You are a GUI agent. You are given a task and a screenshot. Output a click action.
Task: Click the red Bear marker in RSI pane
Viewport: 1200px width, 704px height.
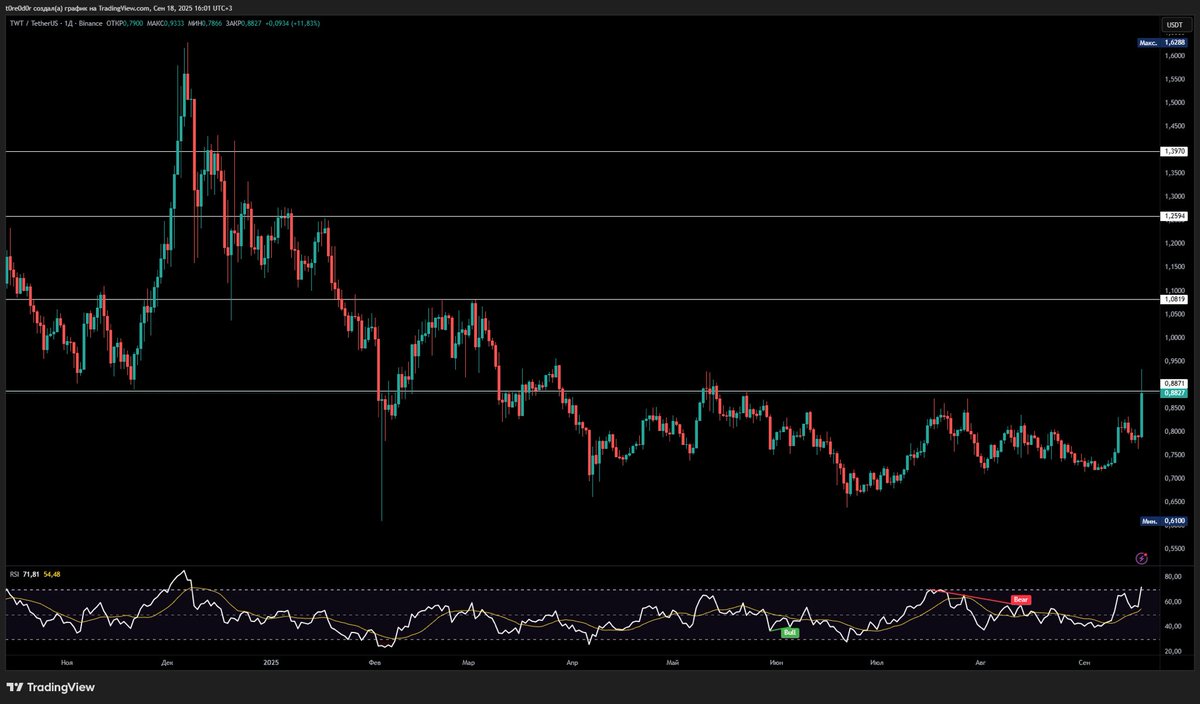tap(1019, 599)
